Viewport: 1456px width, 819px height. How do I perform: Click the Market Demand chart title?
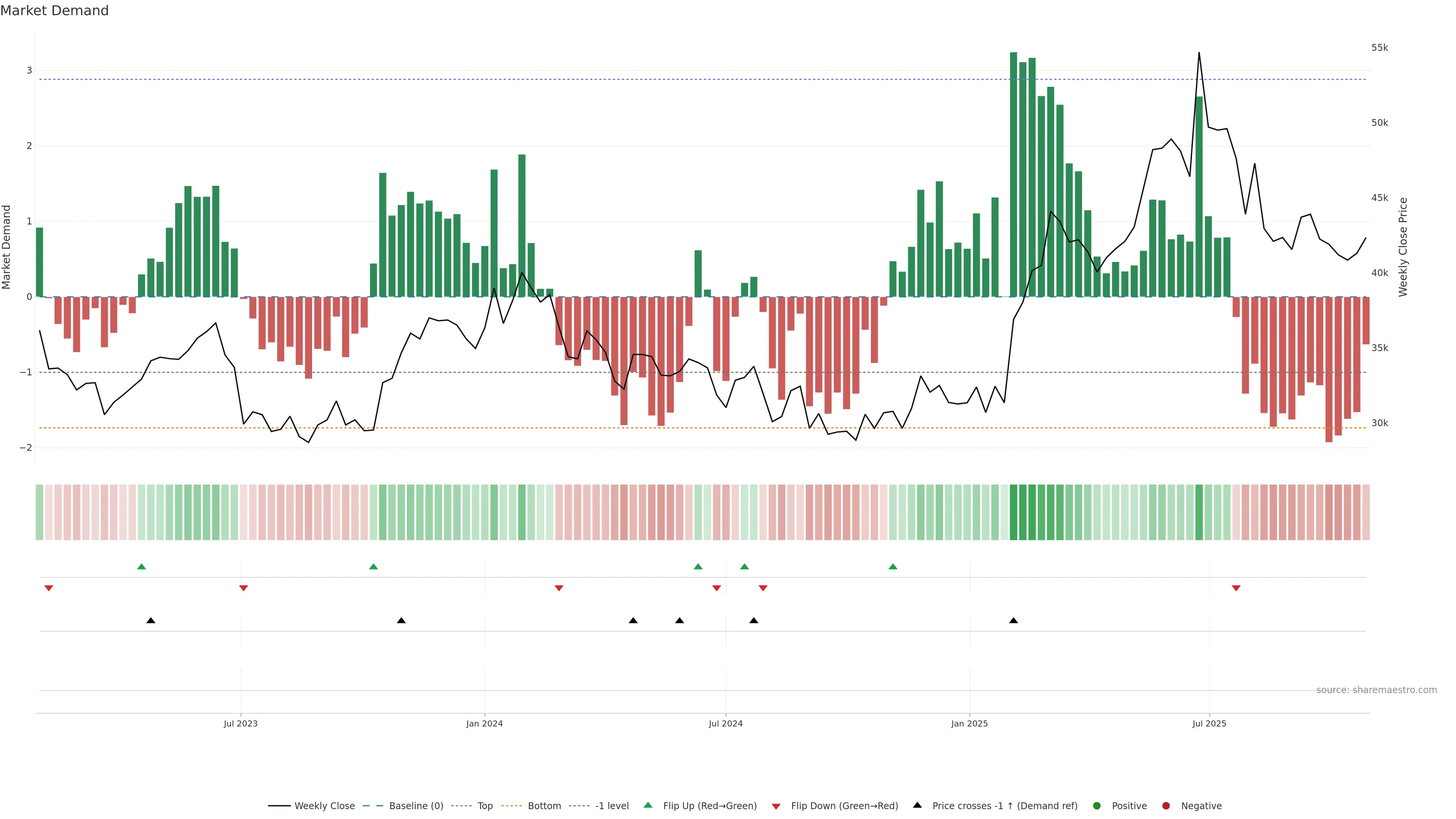coord(54,11)
